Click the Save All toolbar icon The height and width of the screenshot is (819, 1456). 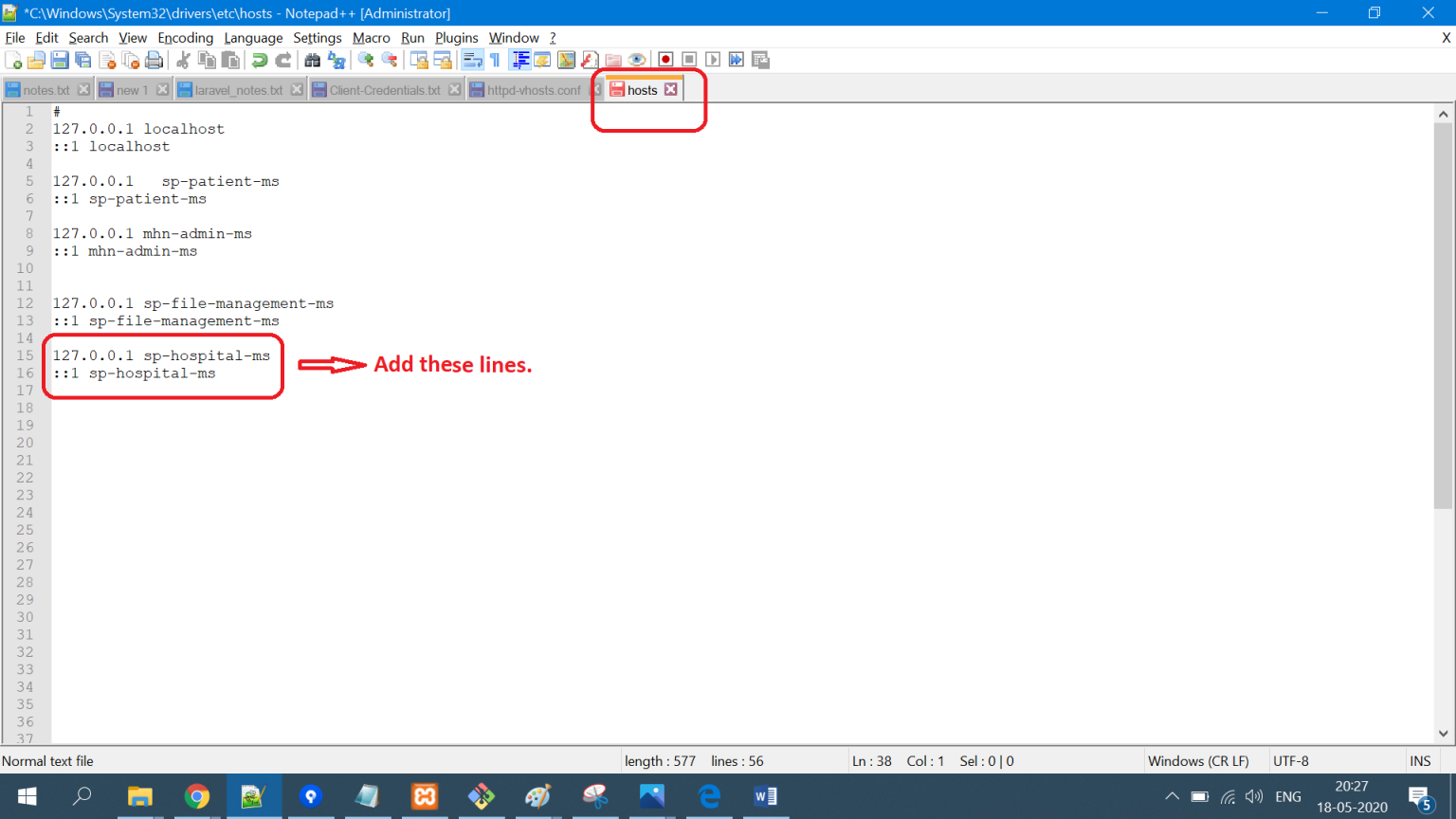click(x=83, y=60)
